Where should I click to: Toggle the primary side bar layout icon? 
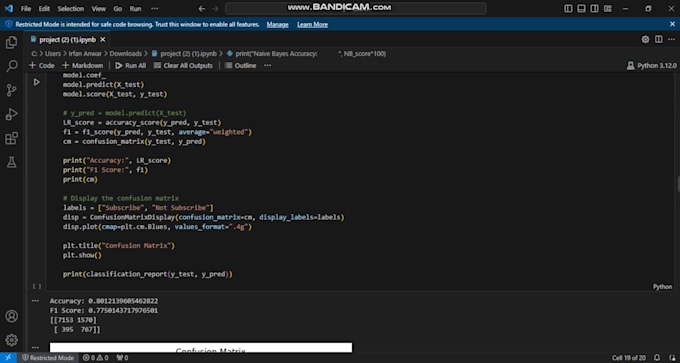coord(568,9)
